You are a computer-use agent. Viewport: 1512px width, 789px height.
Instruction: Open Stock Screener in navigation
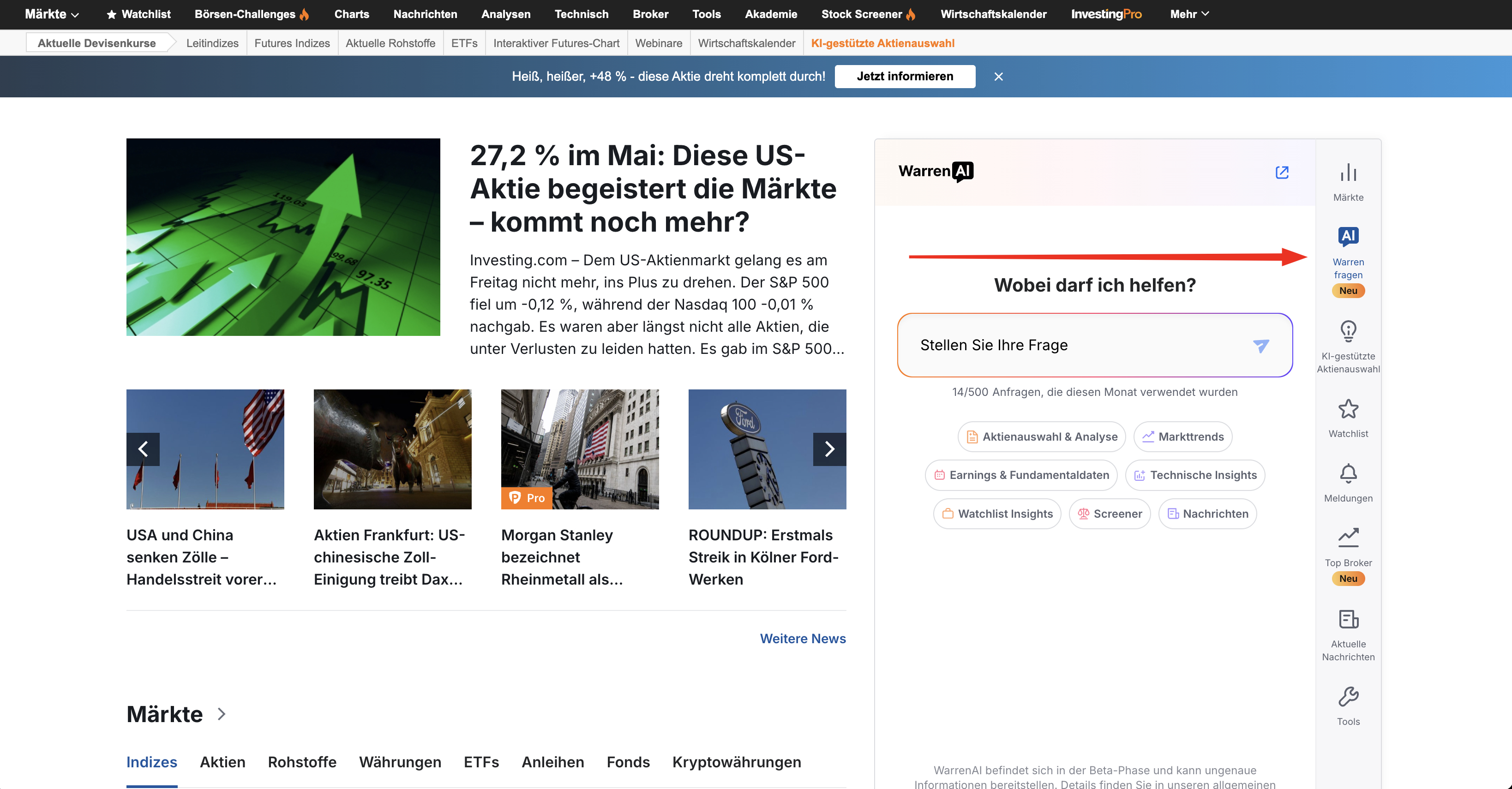[x=868, y=14]
